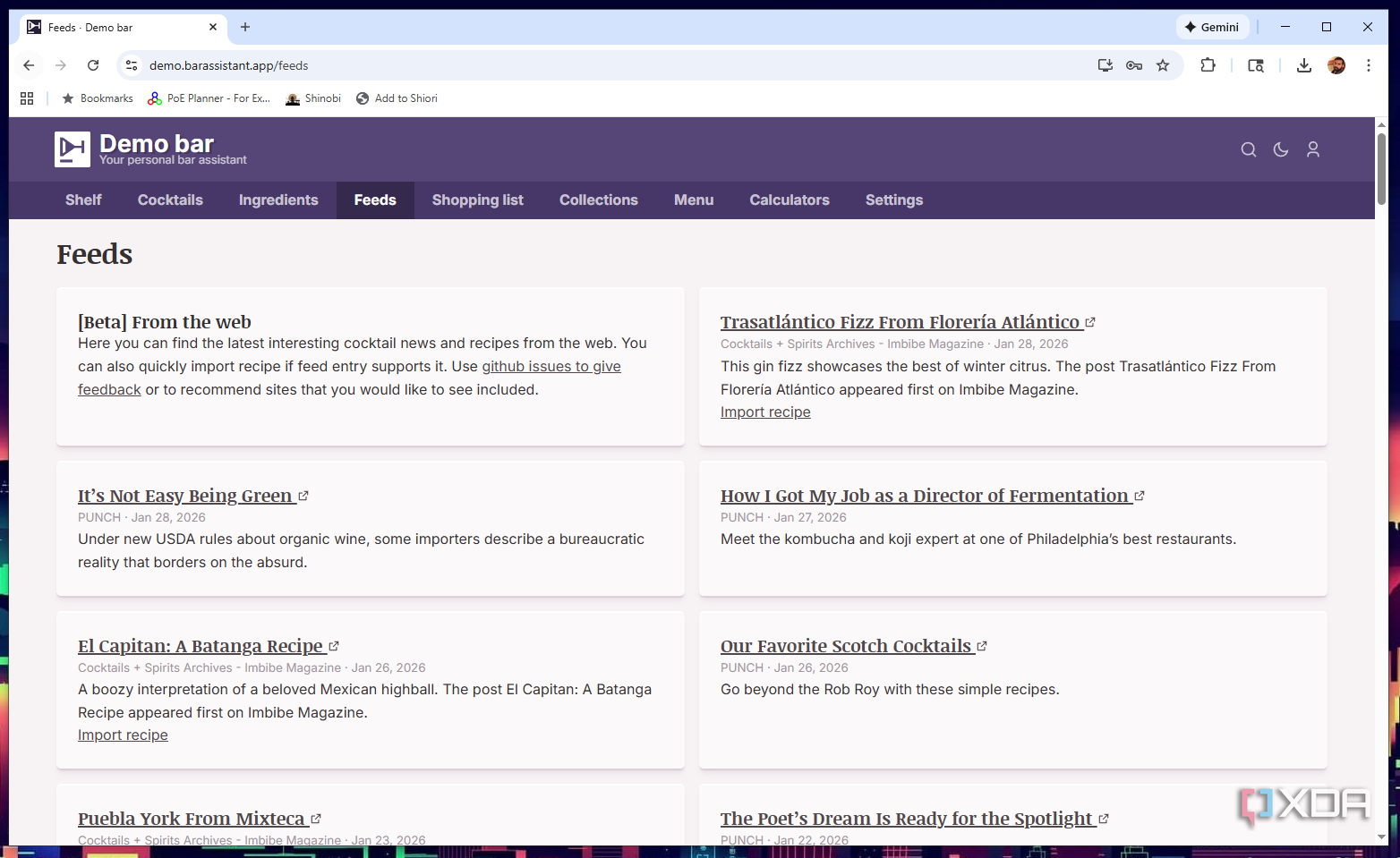
Task: Open the password manager key icon
Action: pos(1134,65)
